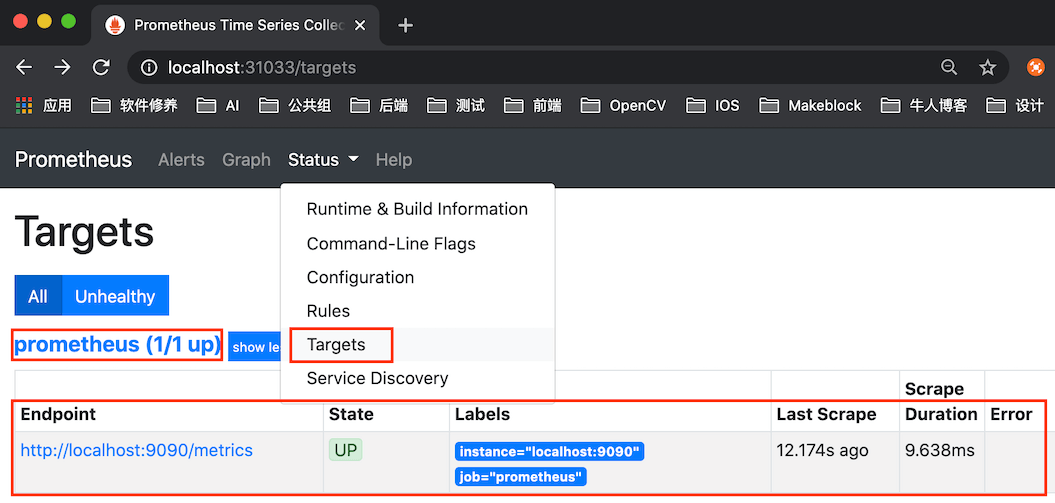Screen dimensions: 1055x503
Task: Click the UP state badge
Action: click(345, 451)
